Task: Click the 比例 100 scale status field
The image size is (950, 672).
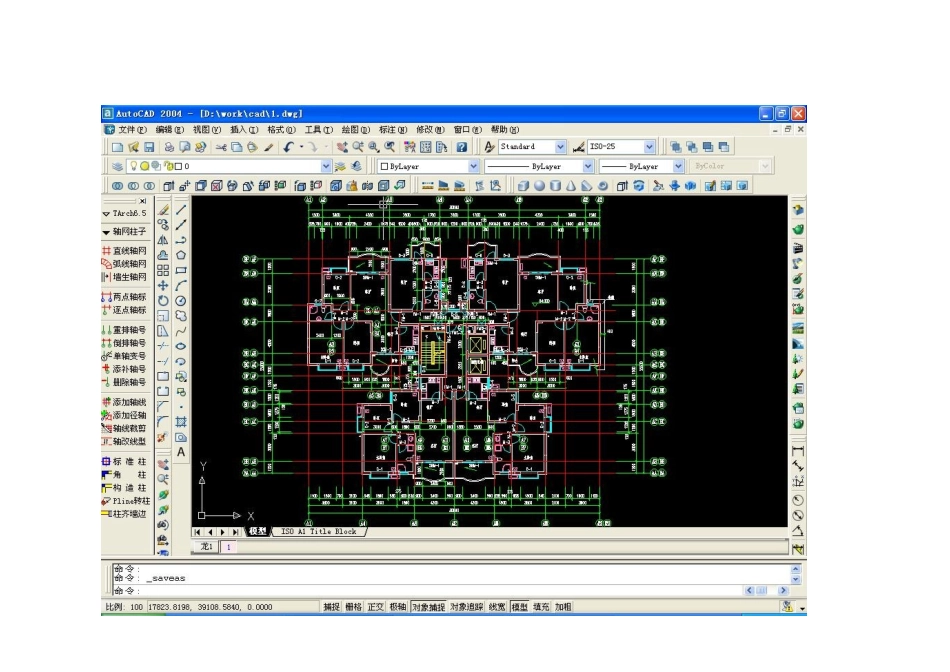Action: point(124,607)
